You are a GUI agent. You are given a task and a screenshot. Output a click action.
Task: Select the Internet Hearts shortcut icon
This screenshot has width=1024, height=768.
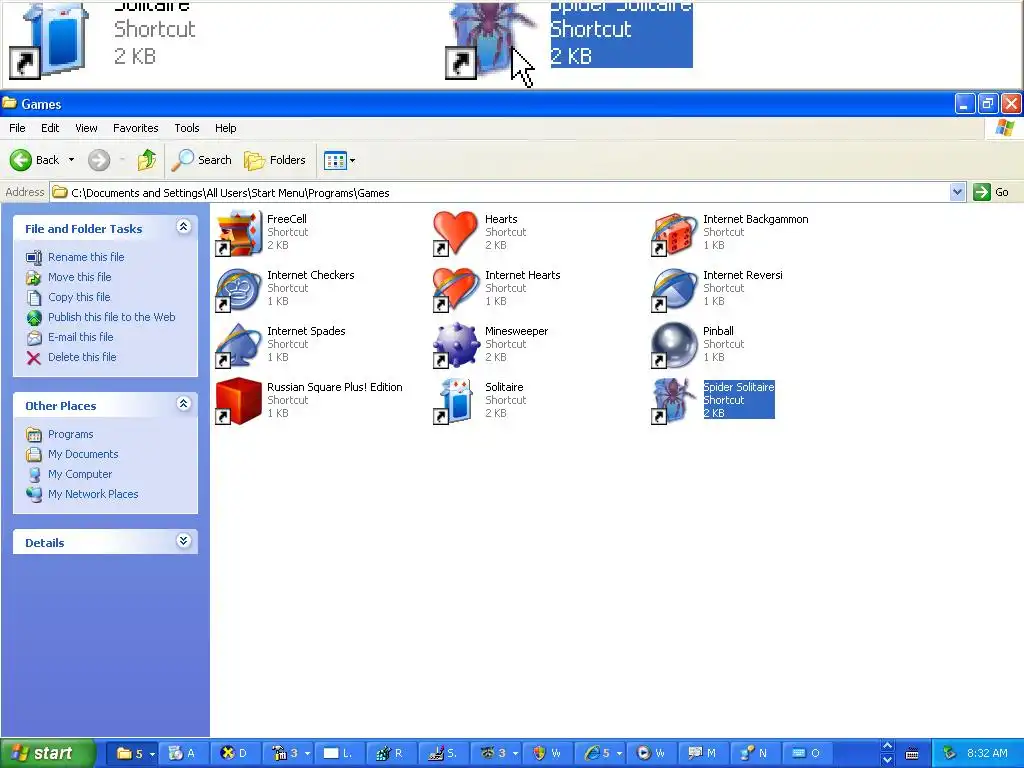[x=456, y=289]
